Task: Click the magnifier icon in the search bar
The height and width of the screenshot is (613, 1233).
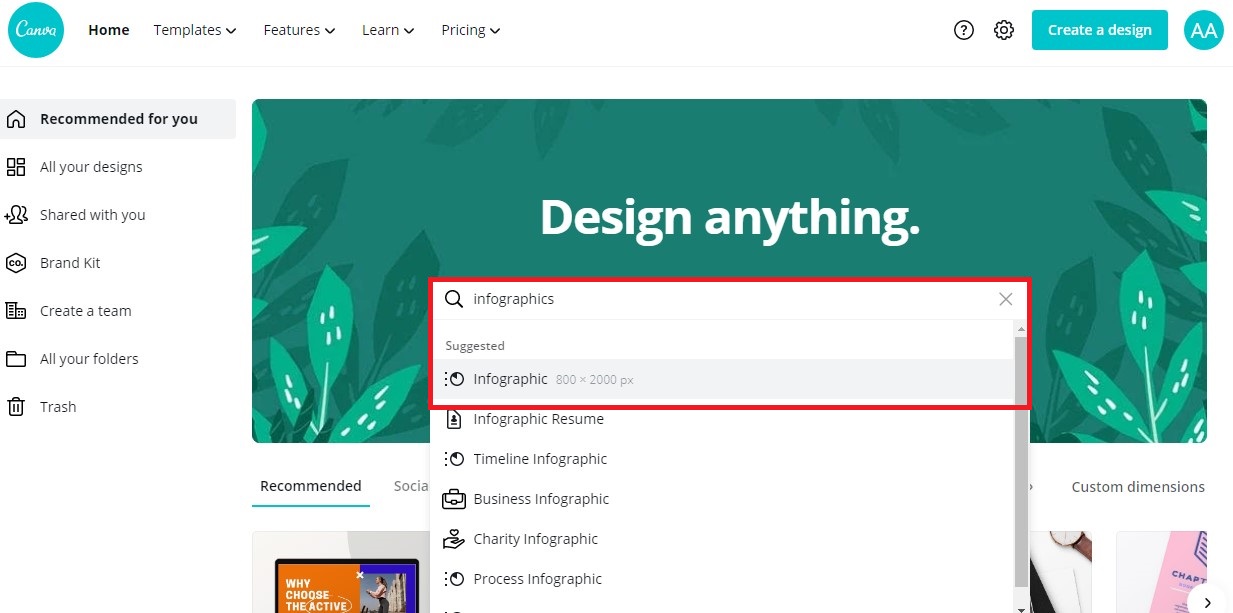Action: [454, 298]
